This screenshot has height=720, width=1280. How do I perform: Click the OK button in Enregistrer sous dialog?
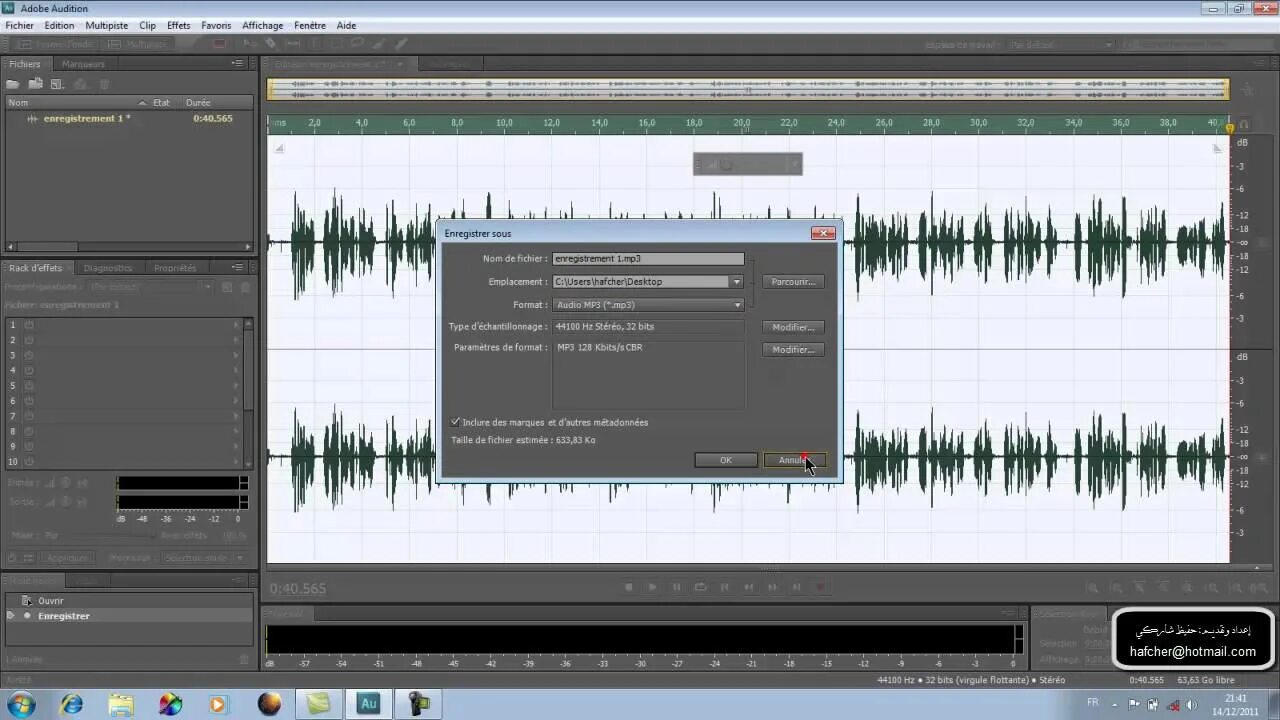point(725,460)
